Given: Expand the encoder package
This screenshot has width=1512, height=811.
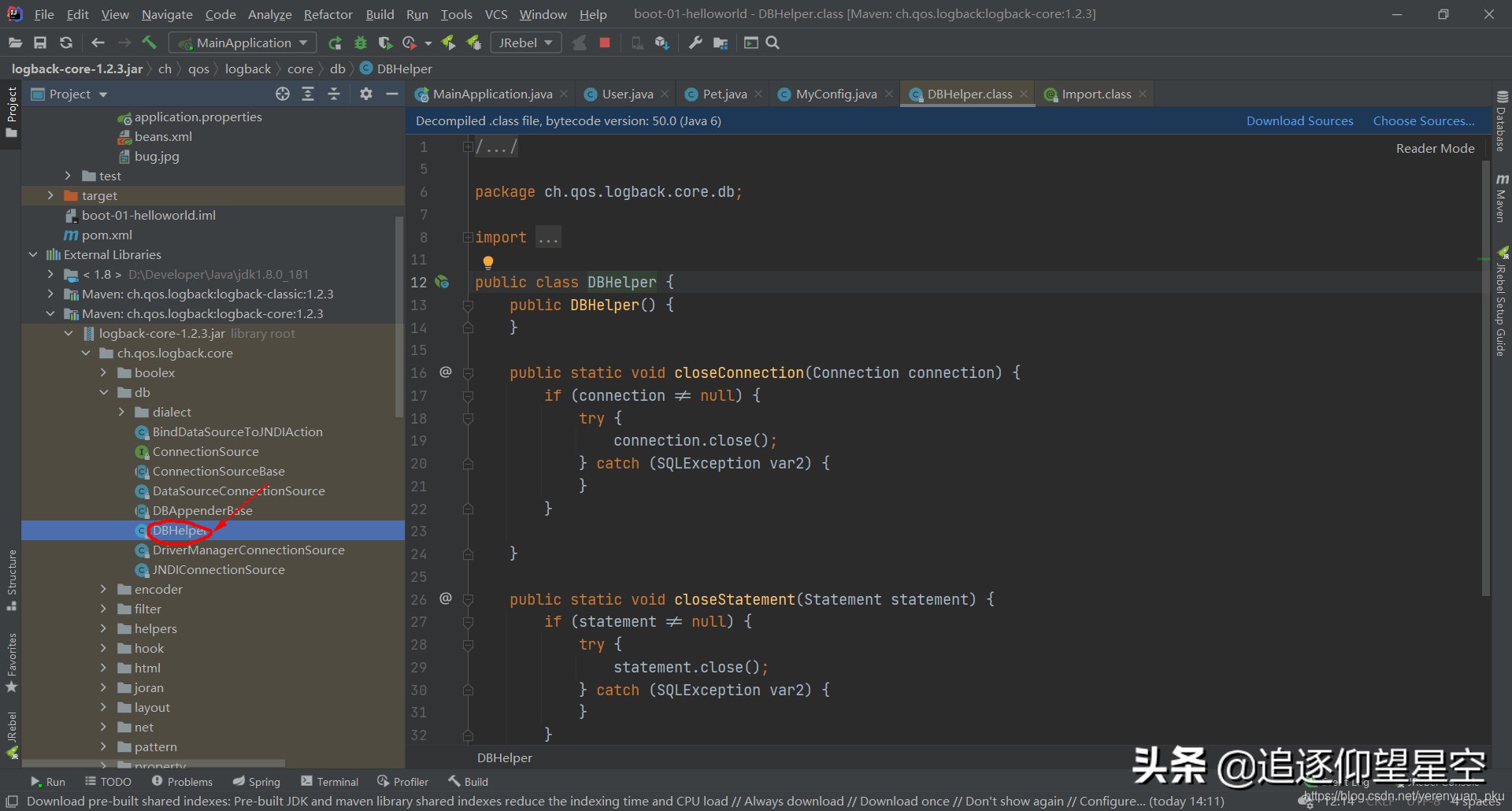Looking at the screenshot, I should coord(103,589).
